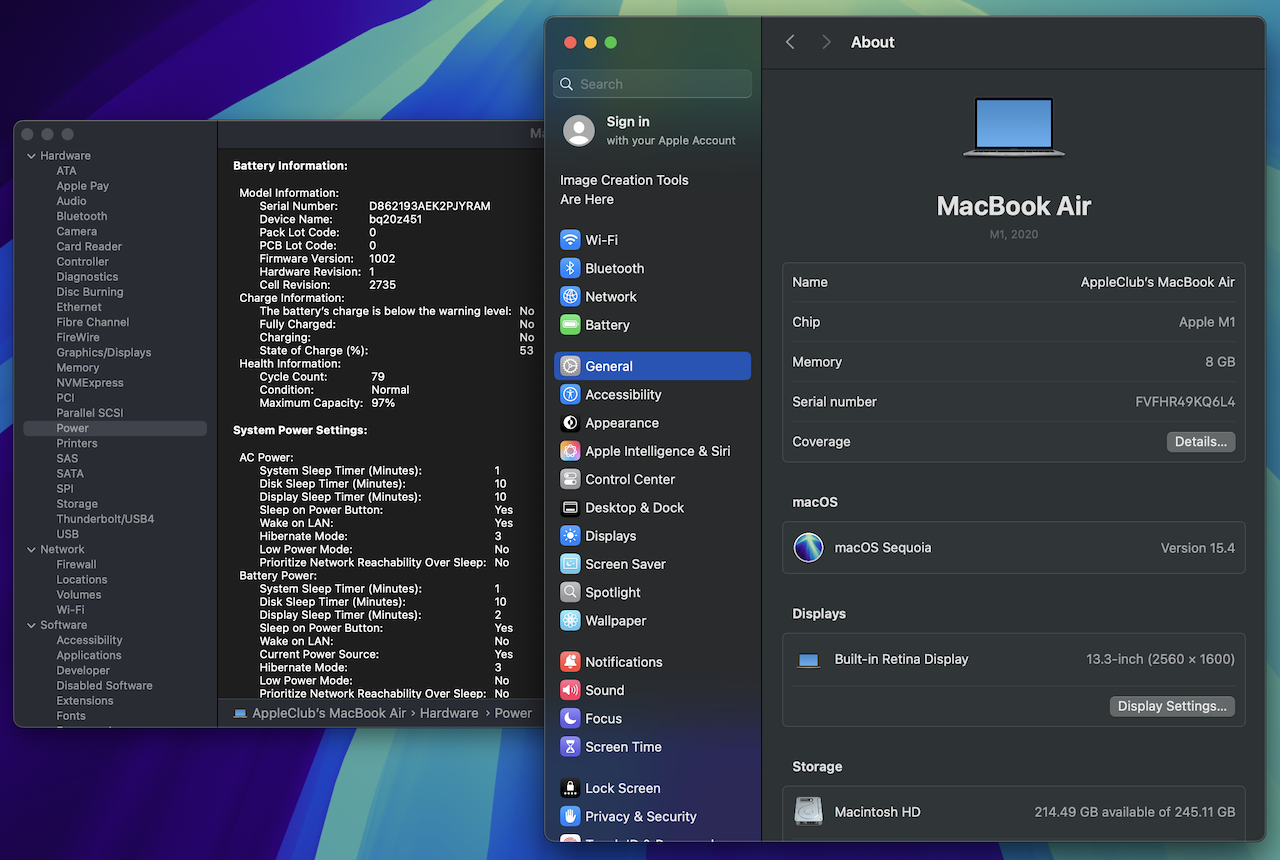
Task: Open the Desktop & Dock icon
Action: [x=570, y=508]
